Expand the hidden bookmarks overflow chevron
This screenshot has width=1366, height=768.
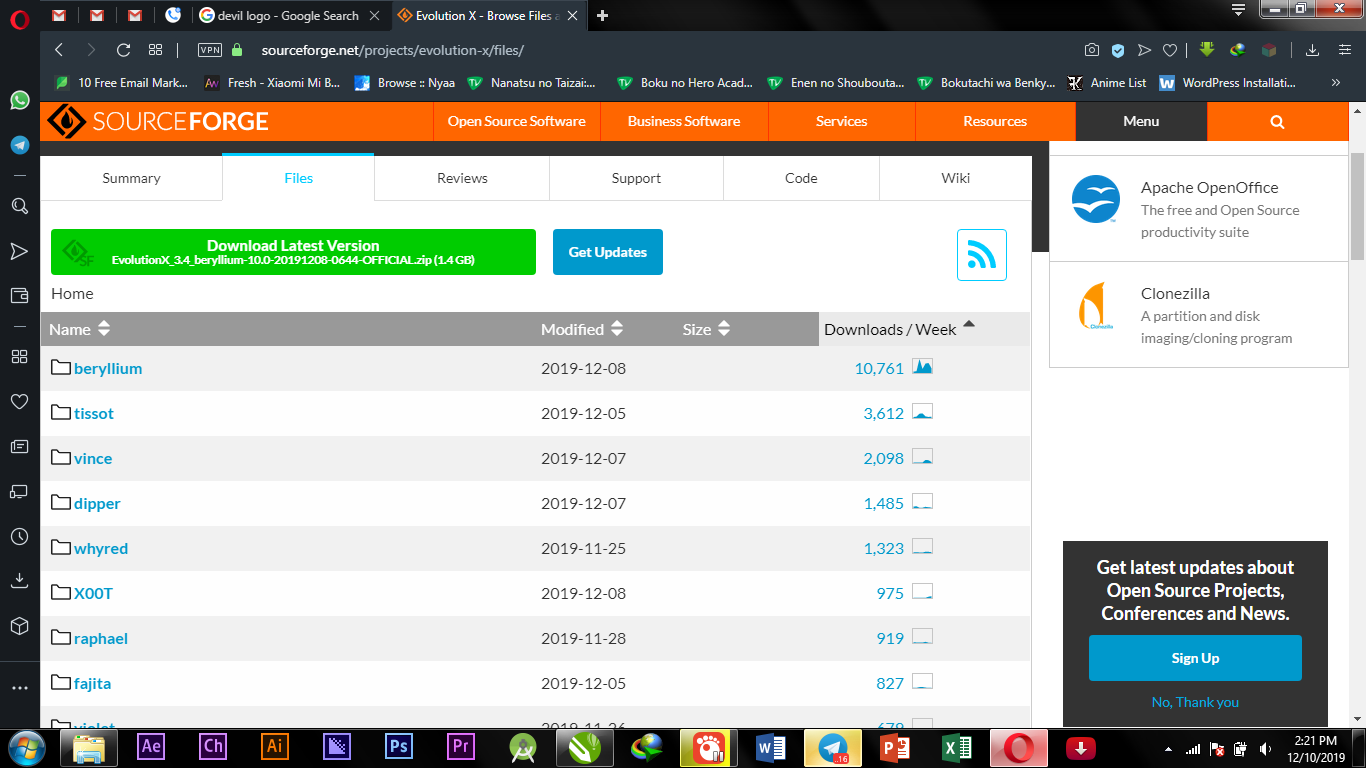(x=1336, y=83)
